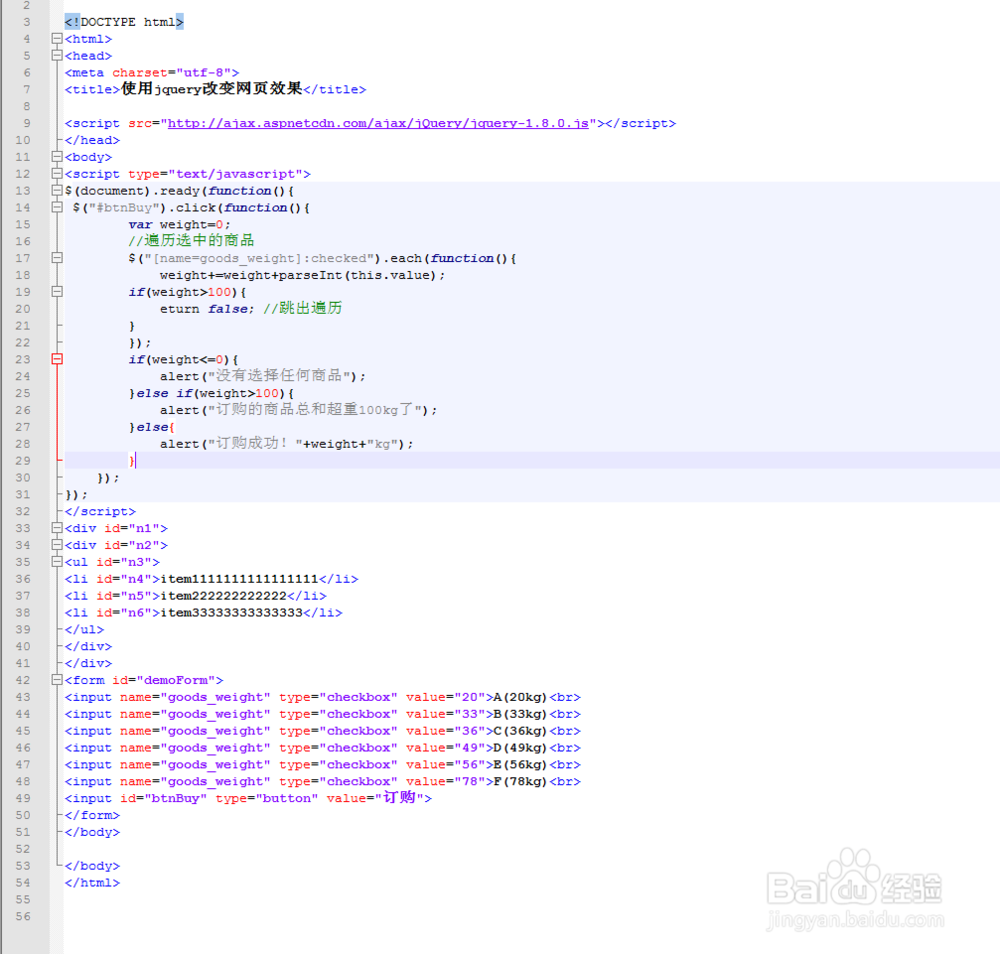Click the closing ul tag on line 39

point(84,629)
